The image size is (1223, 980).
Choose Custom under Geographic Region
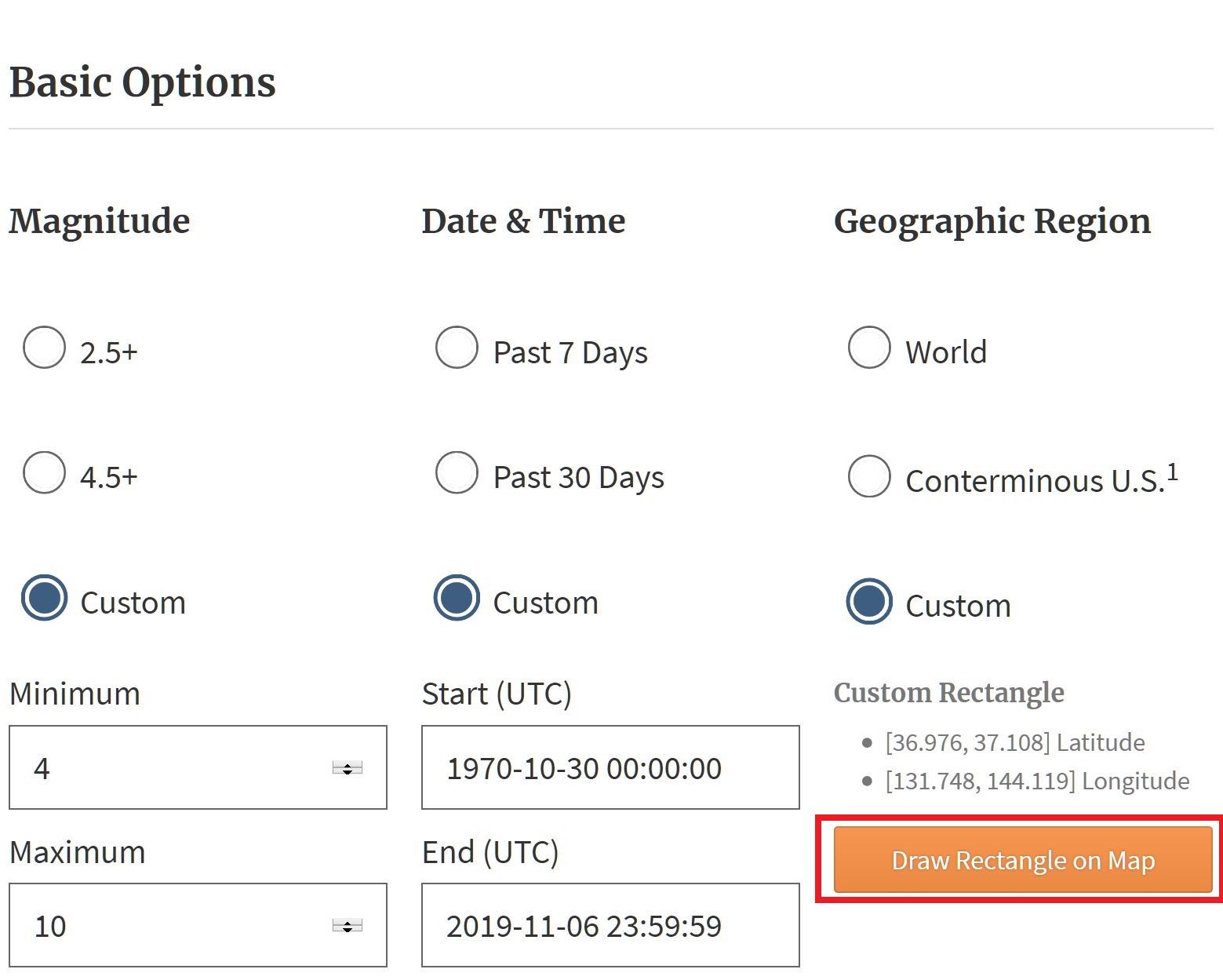coord(869,602)
